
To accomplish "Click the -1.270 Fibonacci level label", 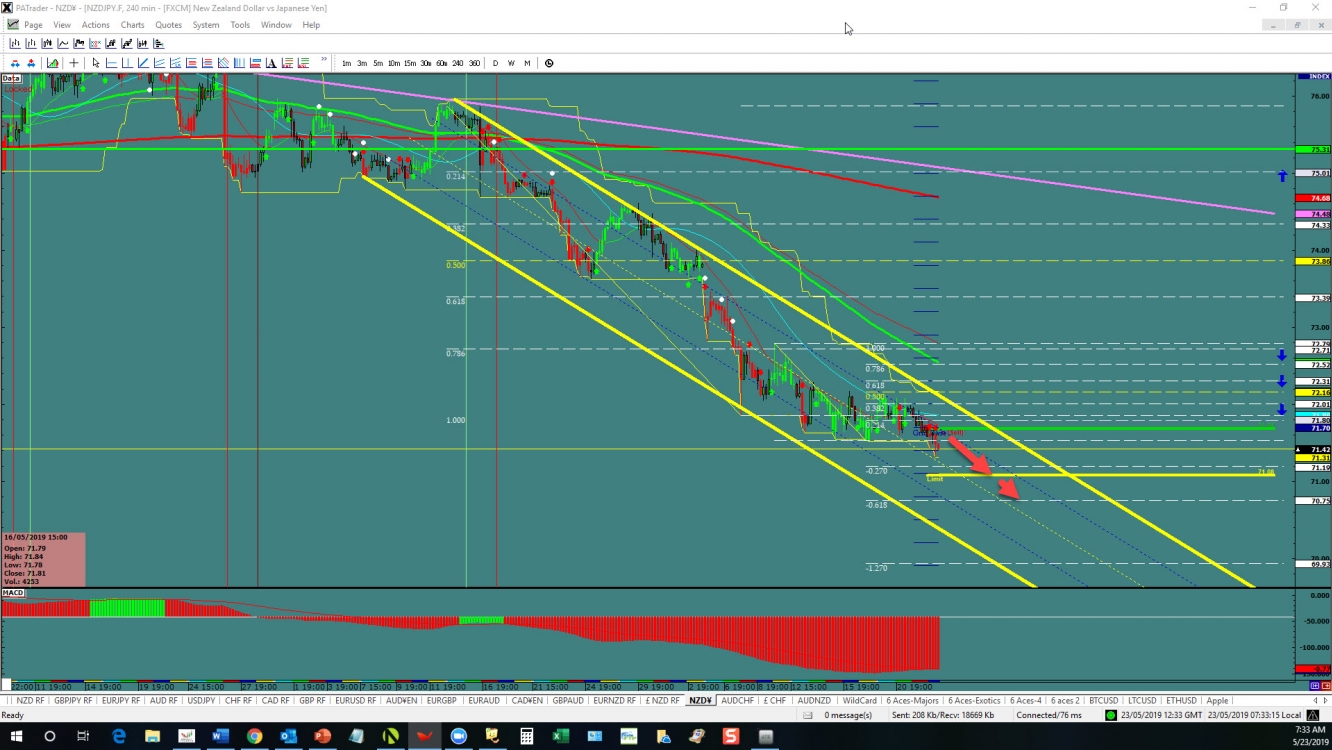I will [x=877, y=568].
